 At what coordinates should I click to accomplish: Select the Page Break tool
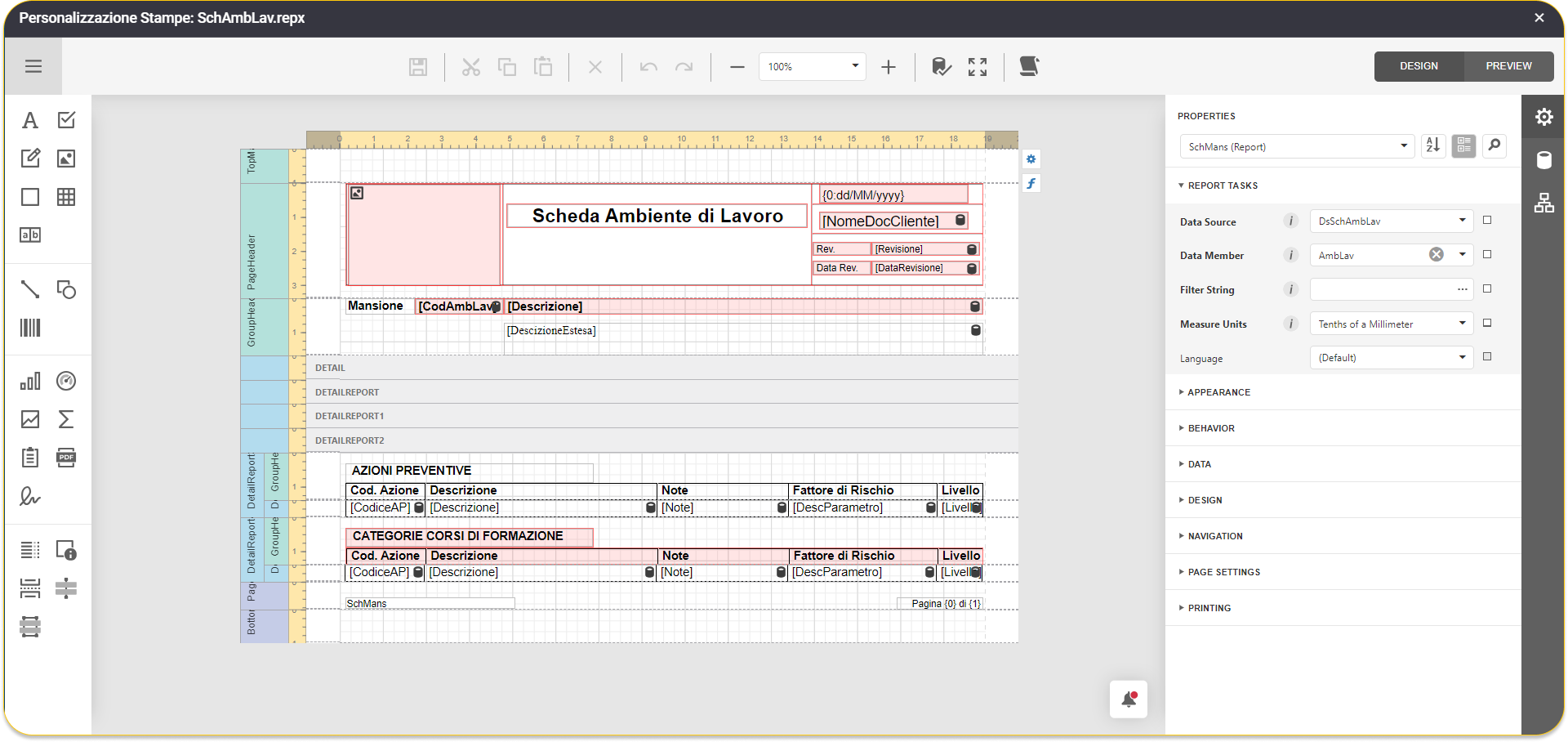pyautogui.click(x=30, y=588)
